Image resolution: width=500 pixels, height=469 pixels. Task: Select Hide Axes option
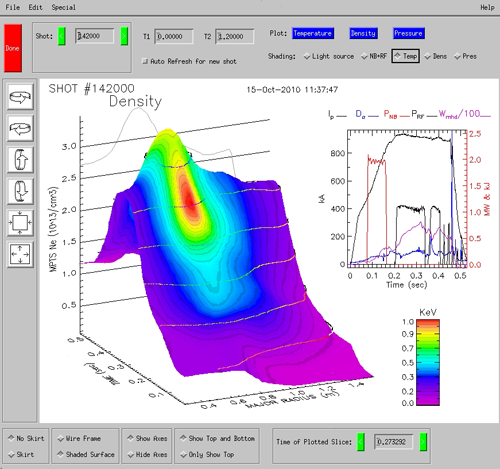[x=148, y=454]
